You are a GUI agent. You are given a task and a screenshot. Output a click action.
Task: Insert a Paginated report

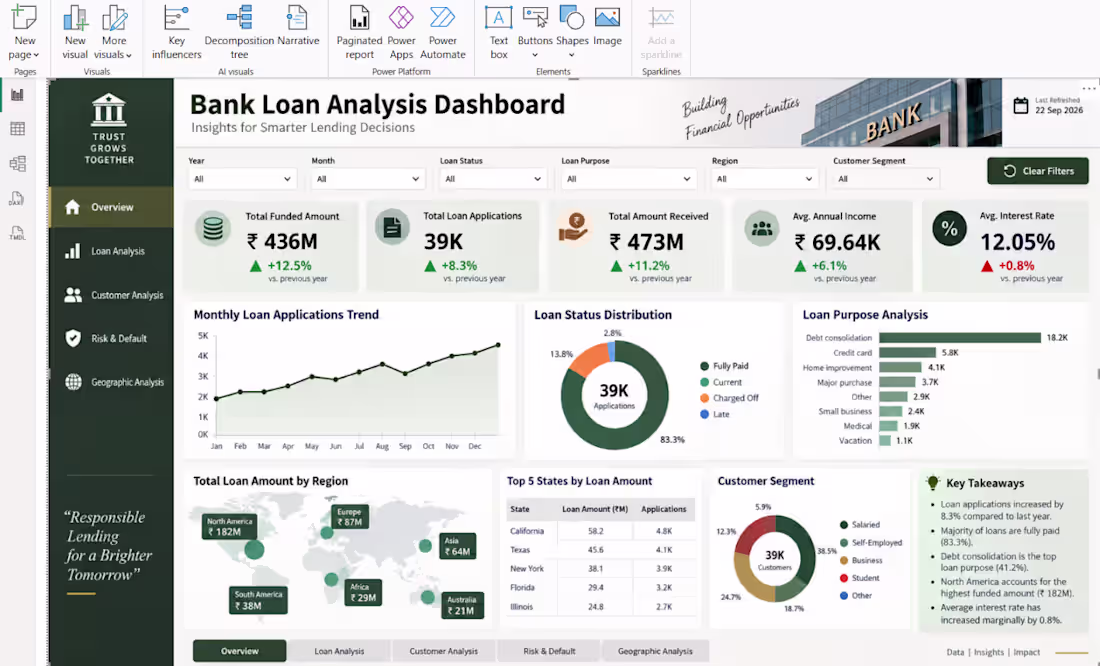[x=359, y=32]
